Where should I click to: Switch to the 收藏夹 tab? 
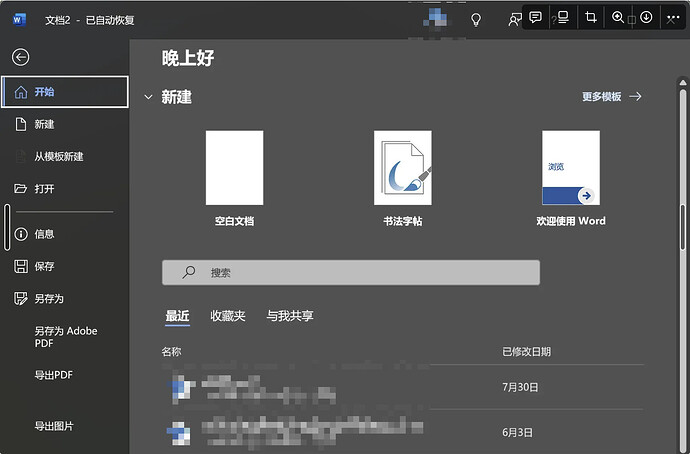pyautogui.click(x=228, y=316)
